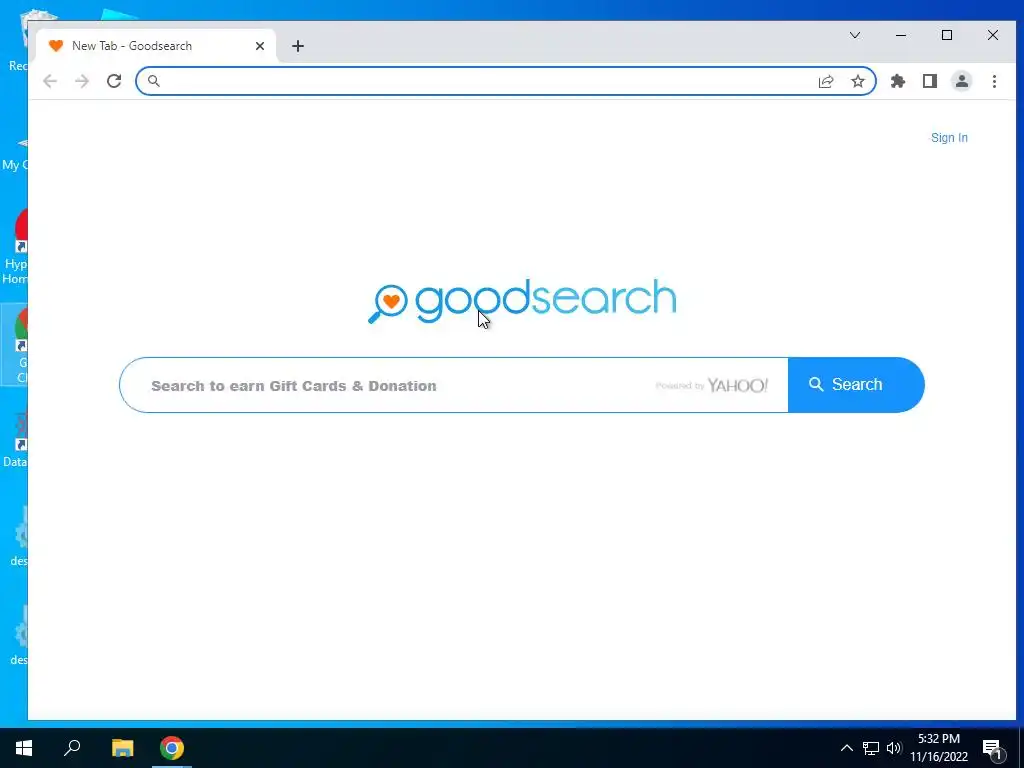Open the volume speaker icon

pyautogui.click(x=894, y=748)
